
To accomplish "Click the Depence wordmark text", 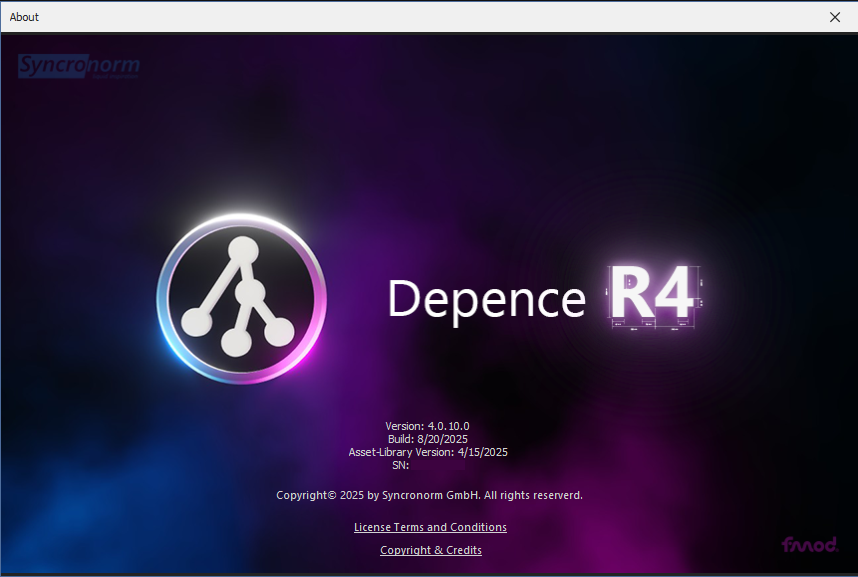I will click(x=486, y=298).
